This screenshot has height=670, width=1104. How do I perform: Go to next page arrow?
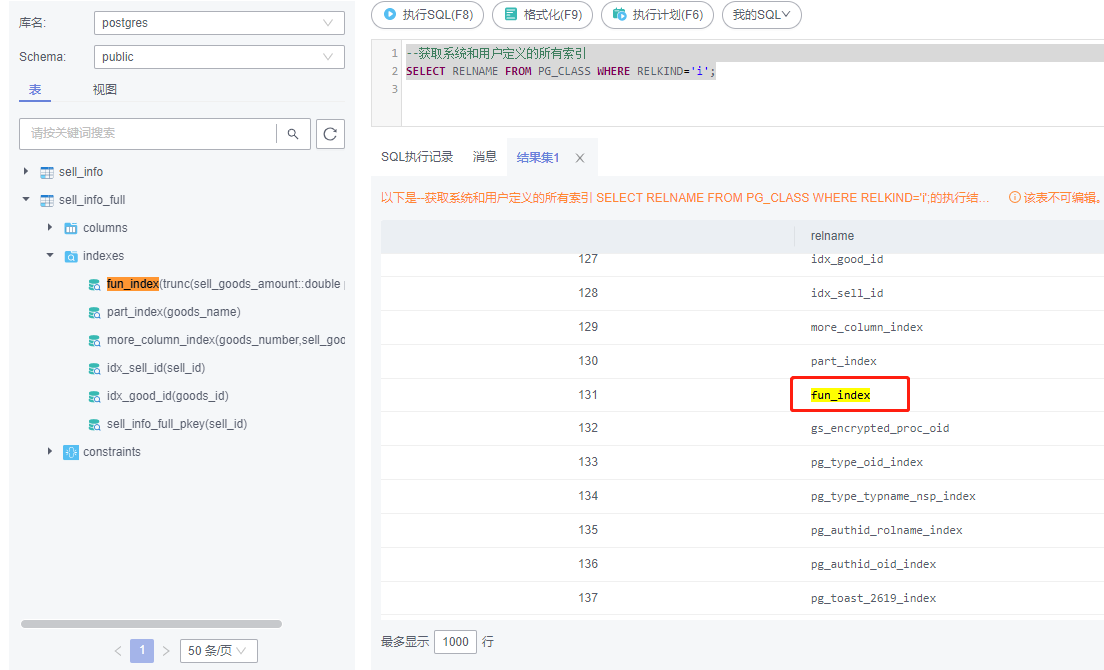pos(166,651)
